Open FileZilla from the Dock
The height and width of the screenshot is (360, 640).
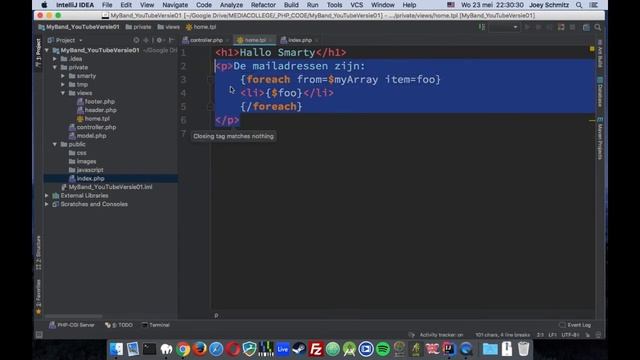(316, 349)
